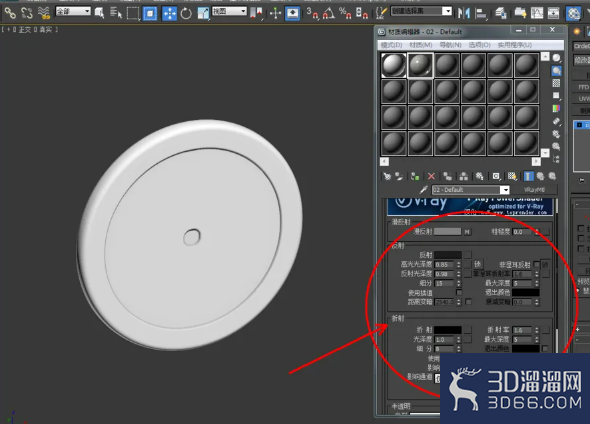Image resolution: width=590 pixels, height=424 pixels.
Task: Click the 真实 viewport shading label
Action: (x=46, y=29)
